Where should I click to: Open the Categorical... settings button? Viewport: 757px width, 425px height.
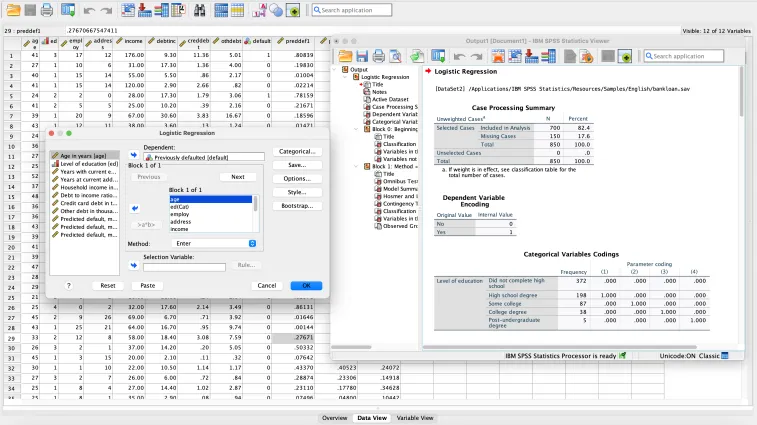tap(297, 151)
